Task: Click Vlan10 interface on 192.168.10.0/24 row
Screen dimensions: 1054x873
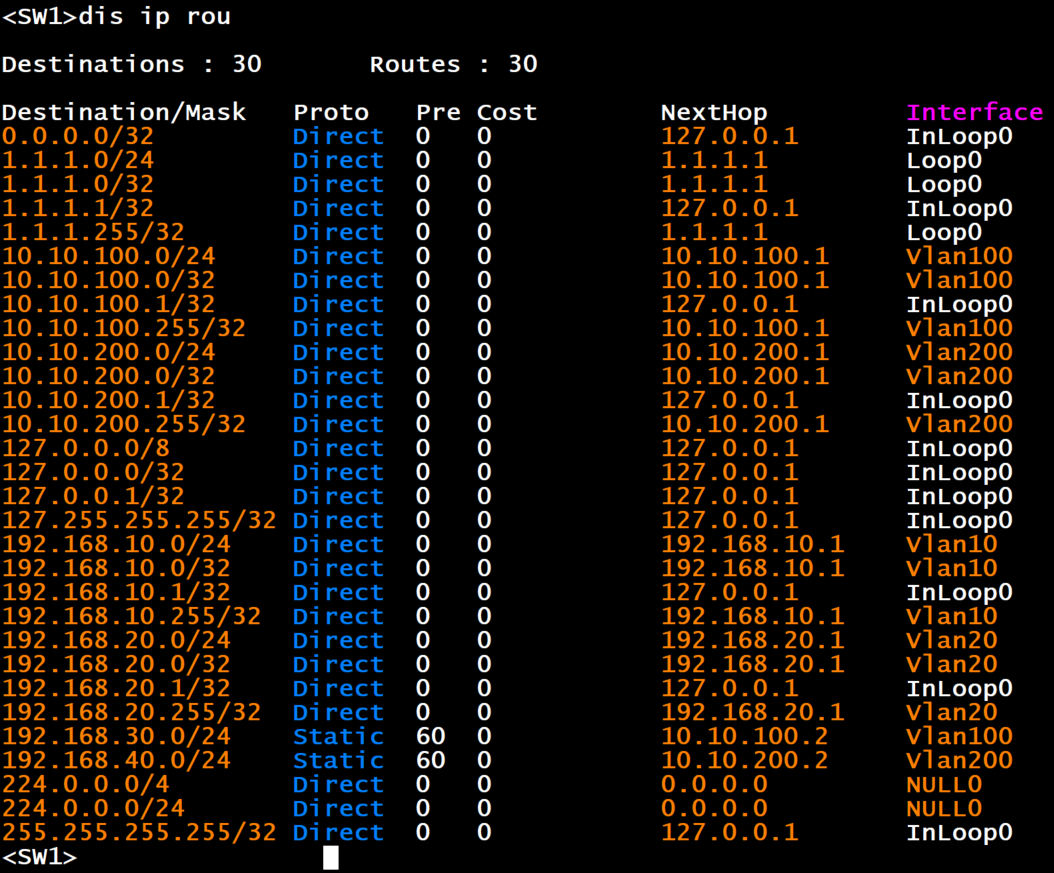Action: click(952, 545)
